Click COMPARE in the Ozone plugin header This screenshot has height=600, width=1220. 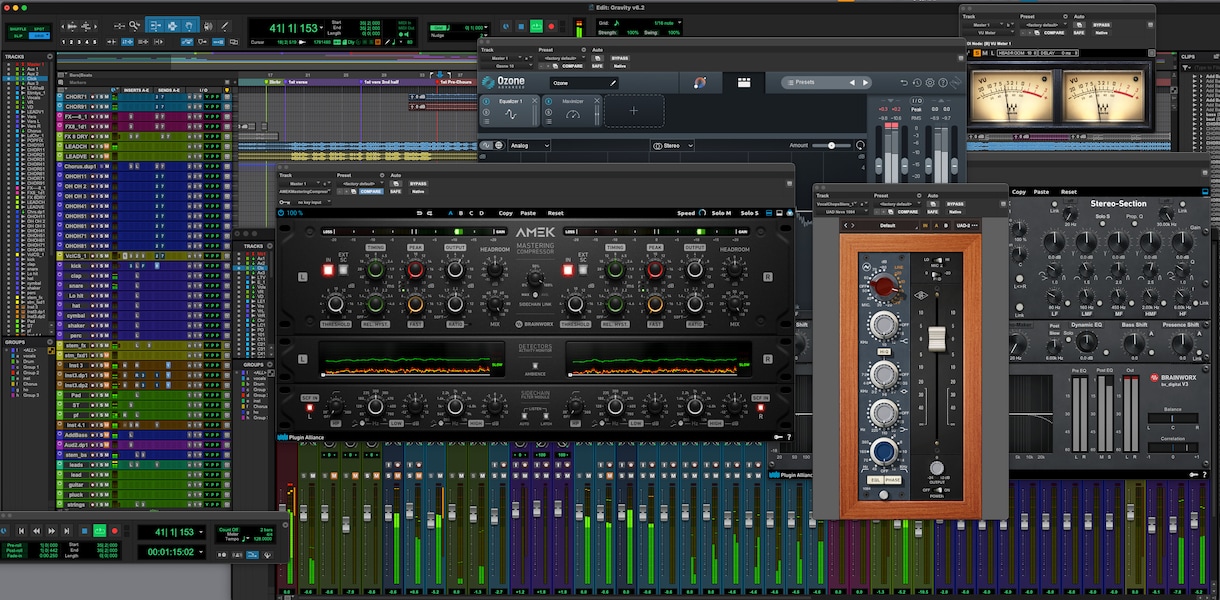click(573, 66)
